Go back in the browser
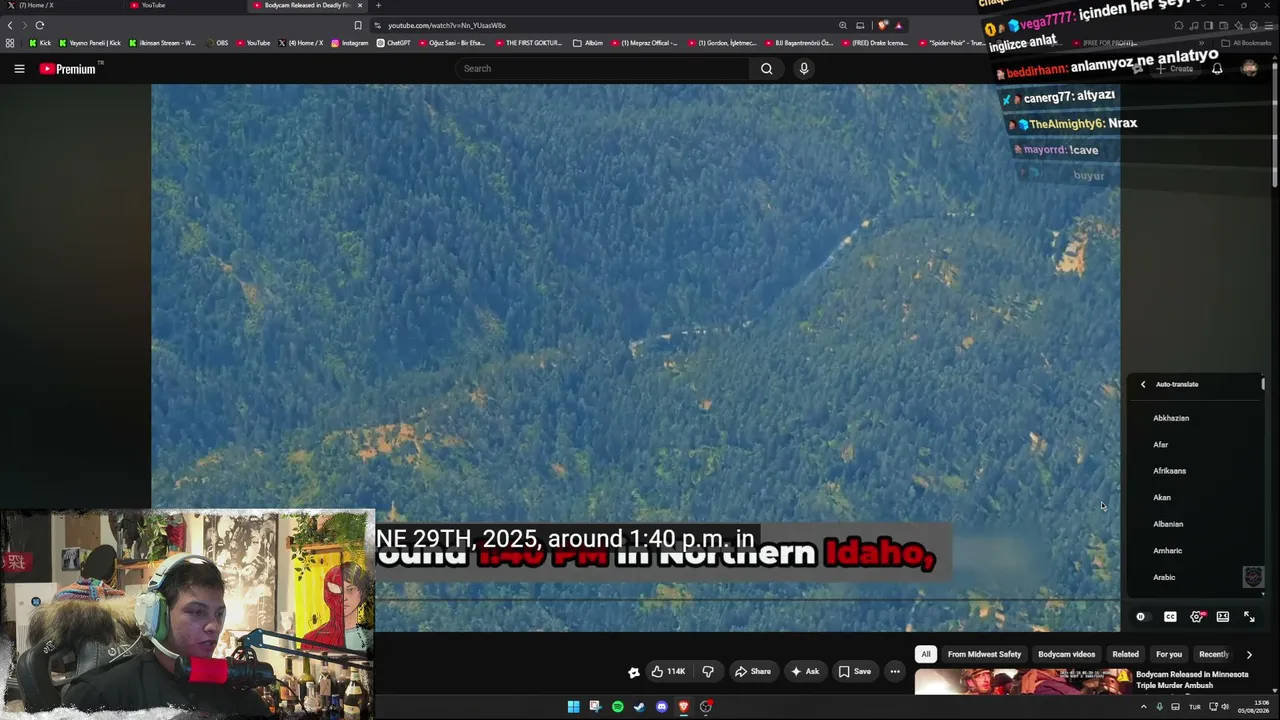This screenshot has width=1280, height=720. pyautogui.click(x=10, y=25)
